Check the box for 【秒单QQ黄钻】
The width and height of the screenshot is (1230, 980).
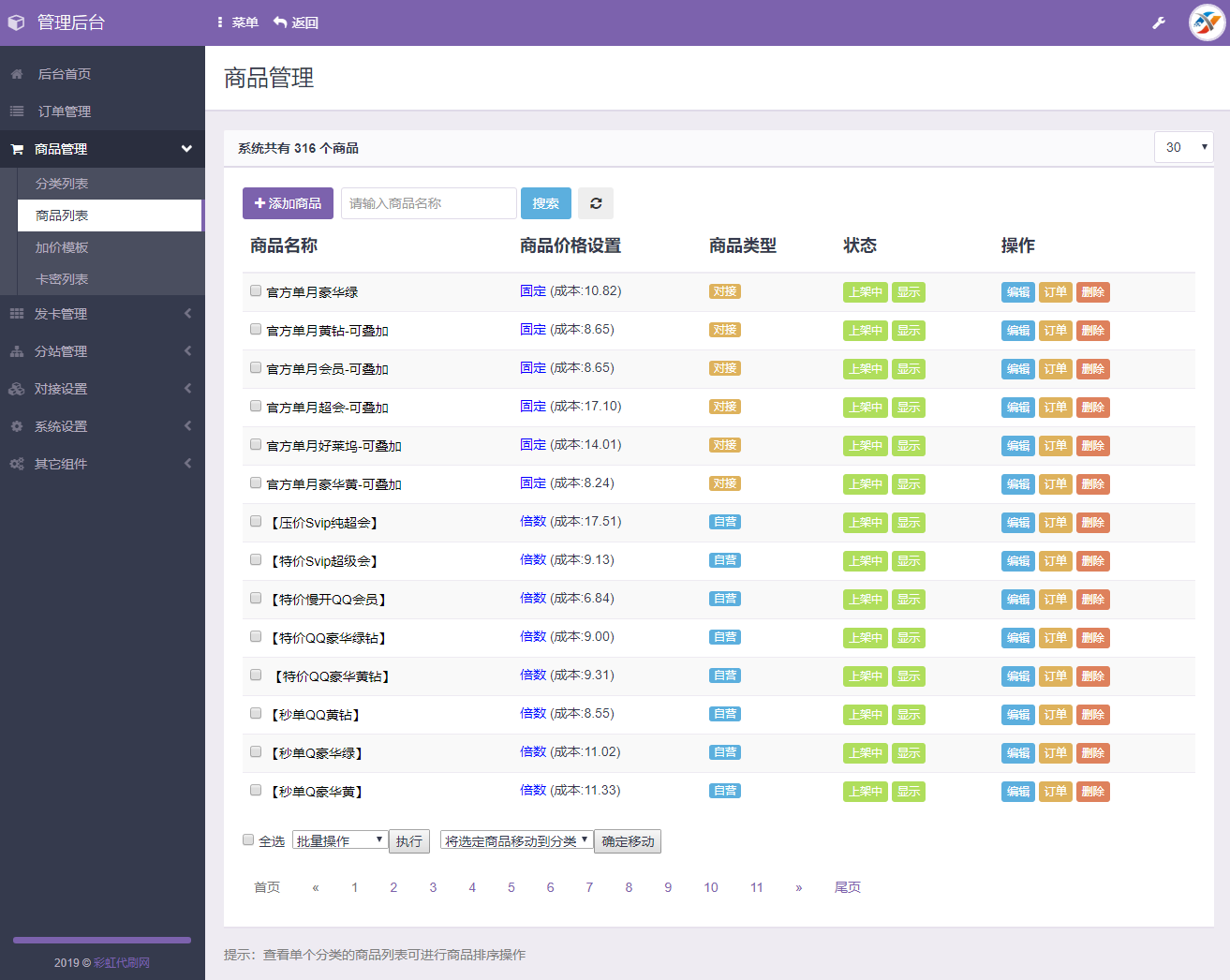click(256, 713)
